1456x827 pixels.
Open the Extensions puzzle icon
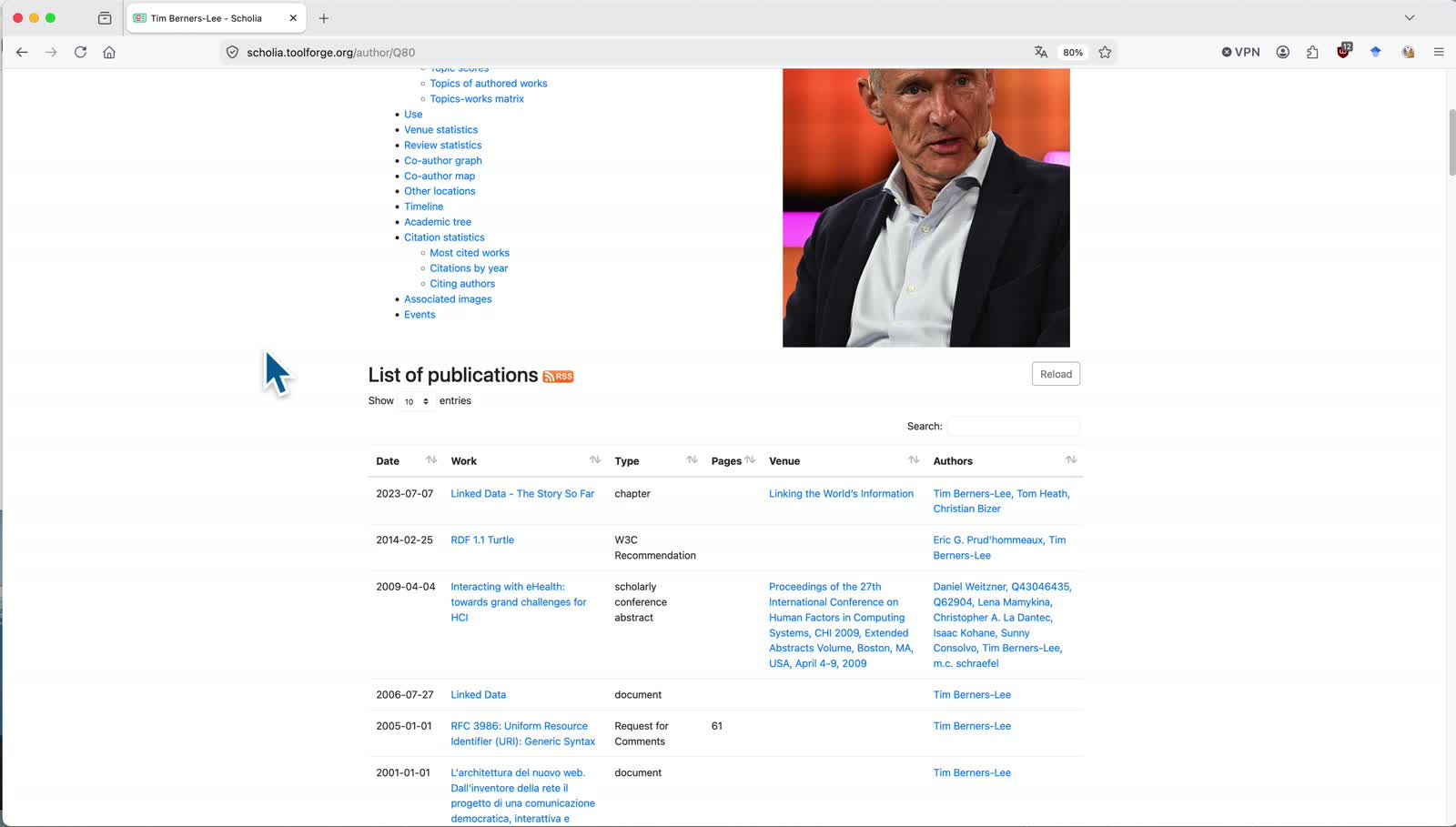tap(1312, 52)
